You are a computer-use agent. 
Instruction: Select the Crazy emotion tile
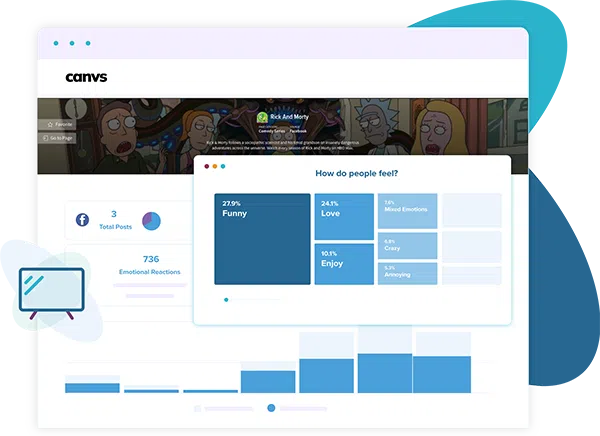pyautogui.click(x=408, y=245)
